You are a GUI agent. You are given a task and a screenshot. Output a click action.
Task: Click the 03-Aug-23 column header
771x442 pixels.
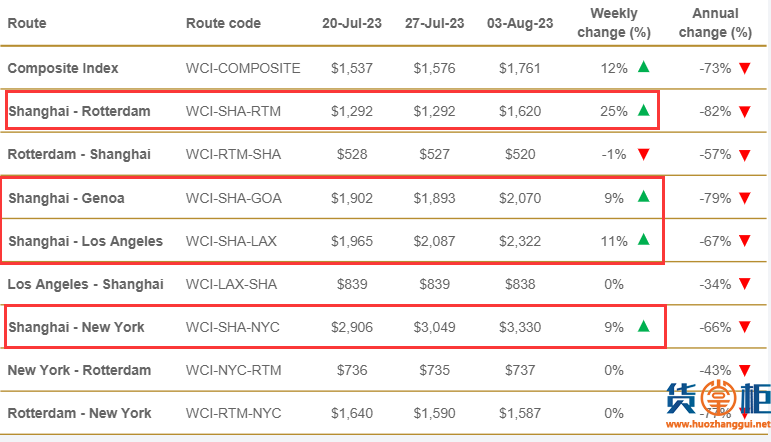point(520,23)
